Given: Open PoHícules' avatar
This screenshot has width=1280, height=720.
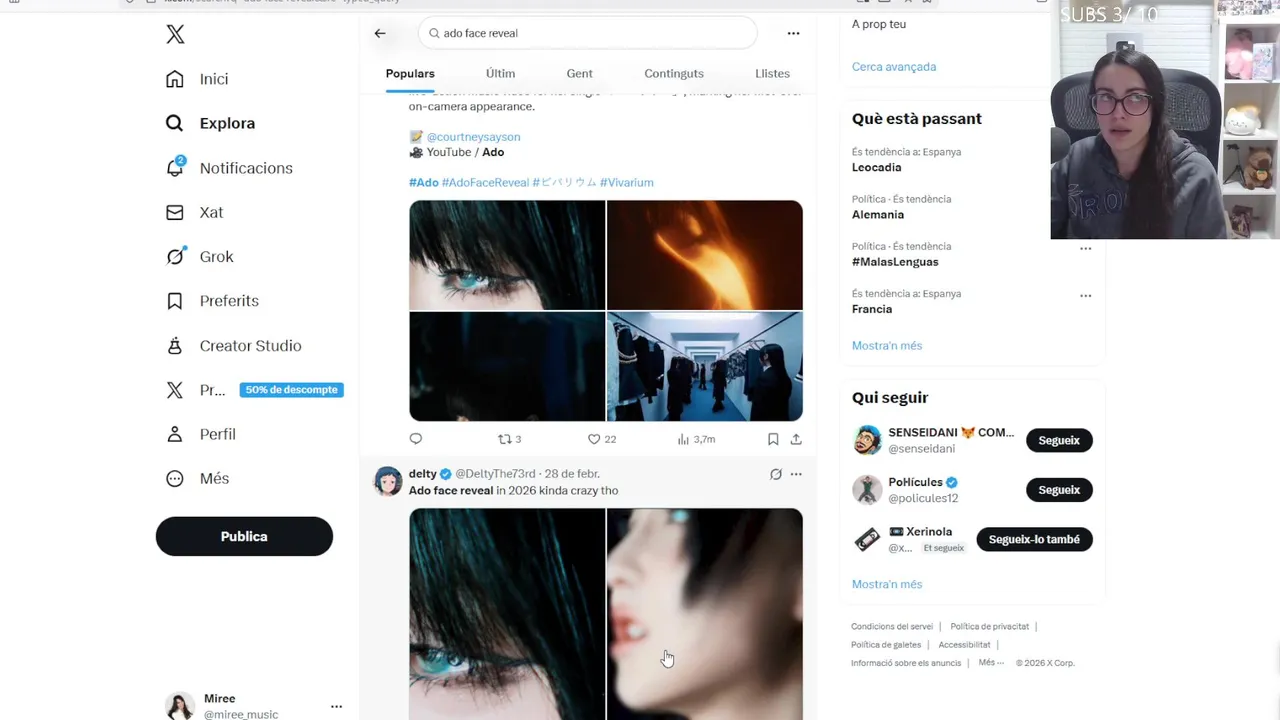Looking at the screenshot, I should coord(867,490).
